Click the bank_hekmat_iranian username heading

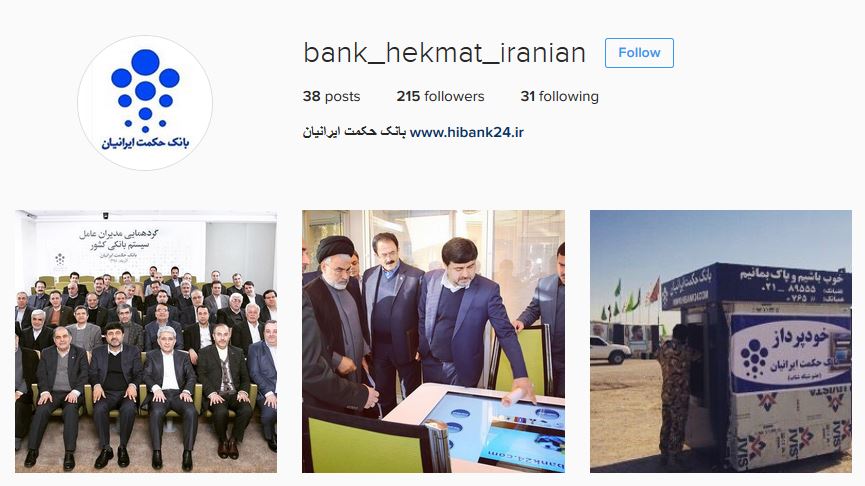444,53
